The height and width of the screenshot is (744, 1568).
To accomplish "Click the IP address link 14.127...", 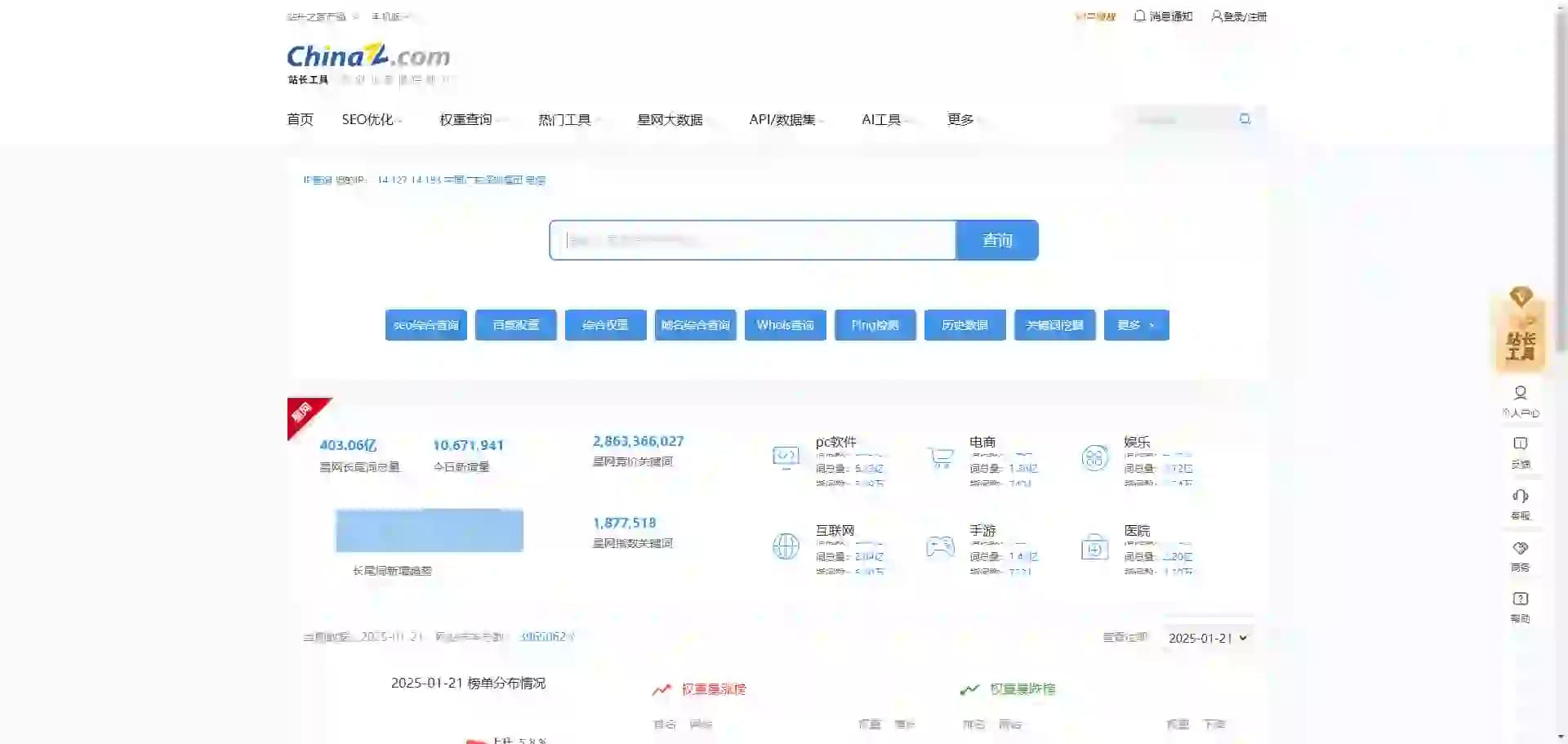I will coord(461,180).
